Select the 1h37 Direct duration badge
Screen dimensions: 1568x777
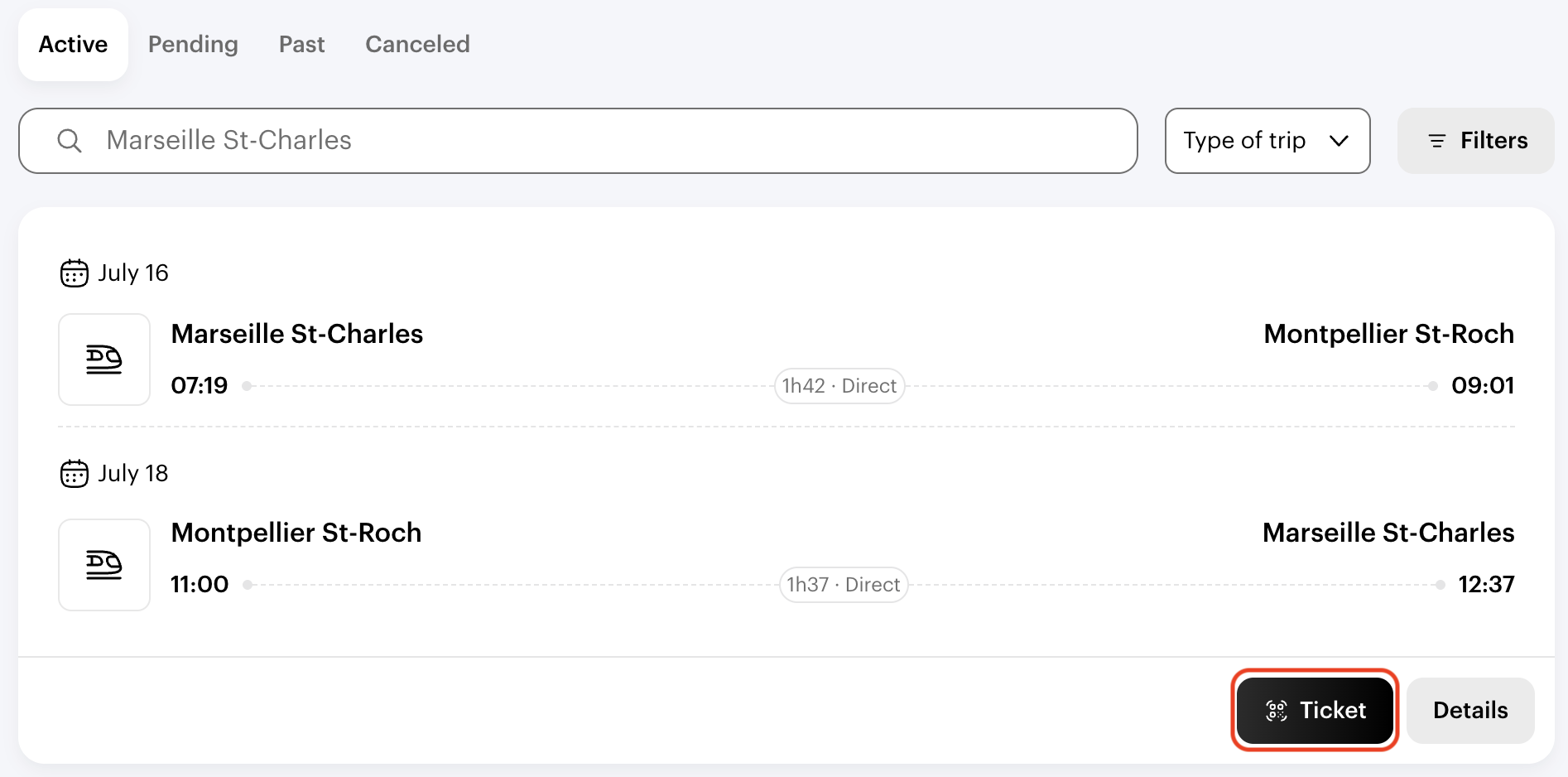[843, 585]
